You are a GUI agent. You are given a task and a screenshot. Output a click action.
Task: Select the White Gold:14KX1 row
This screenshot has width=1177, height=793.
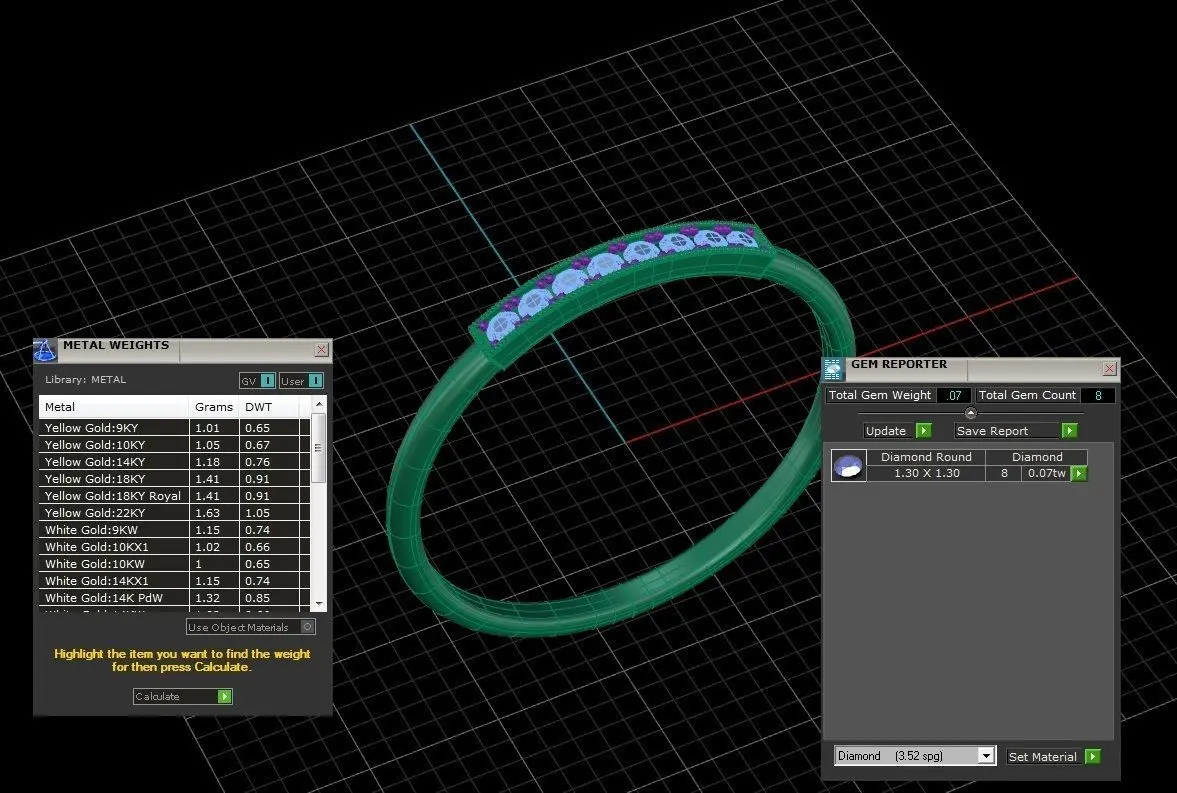tap(174, 580)
